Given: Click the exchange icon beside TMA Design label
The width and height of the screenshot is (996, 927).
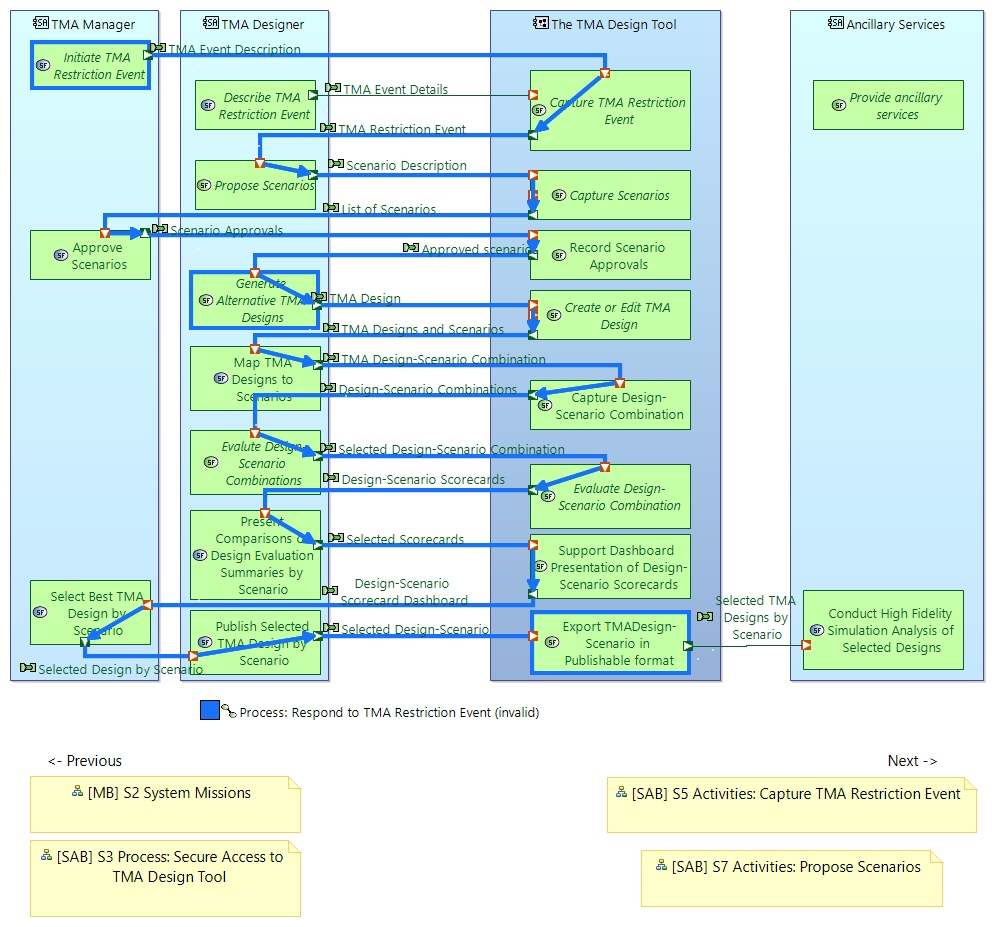Looking at the screenshot, I should click(x=319, y=297).
